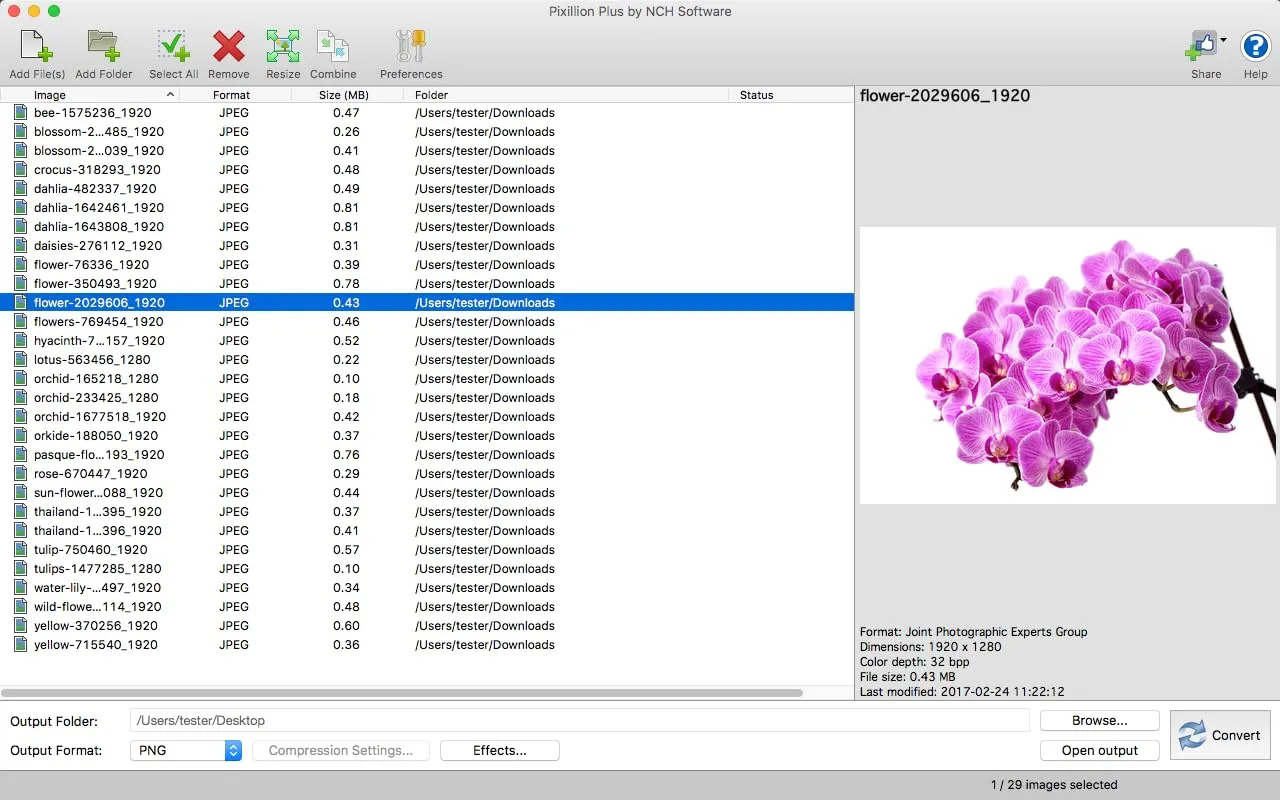Open the Effects... dialog
1280x800 pixels.
[500, 750]
